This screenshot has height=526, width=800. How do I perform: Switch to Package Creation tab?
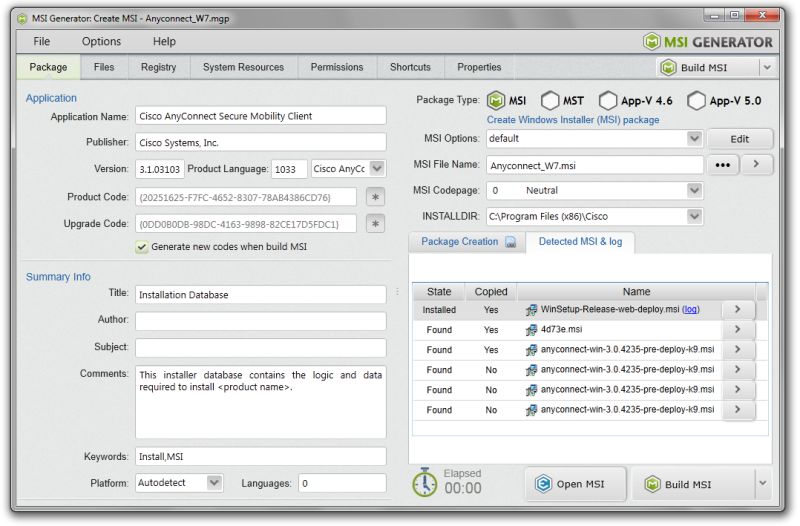(467, 242)
